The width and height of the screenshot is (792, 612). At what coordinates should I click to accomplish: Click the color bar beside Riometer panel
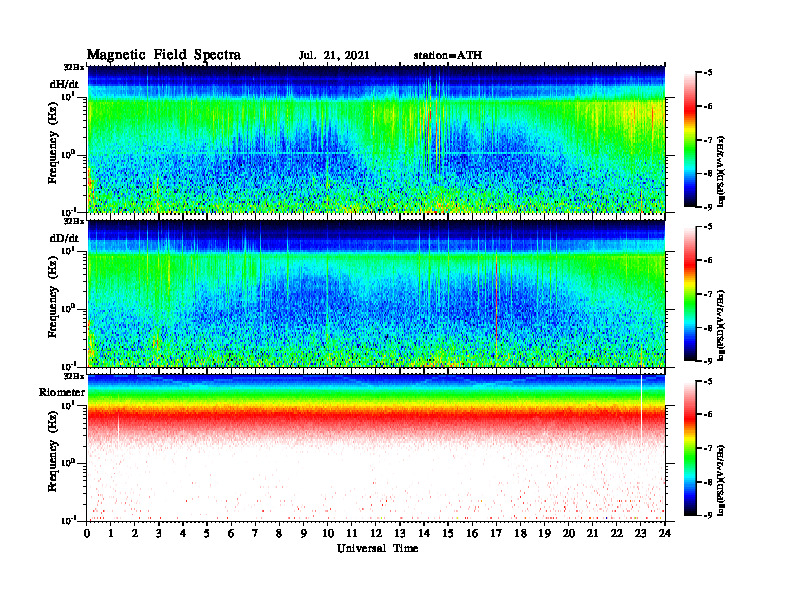click(x=690, y=448)
